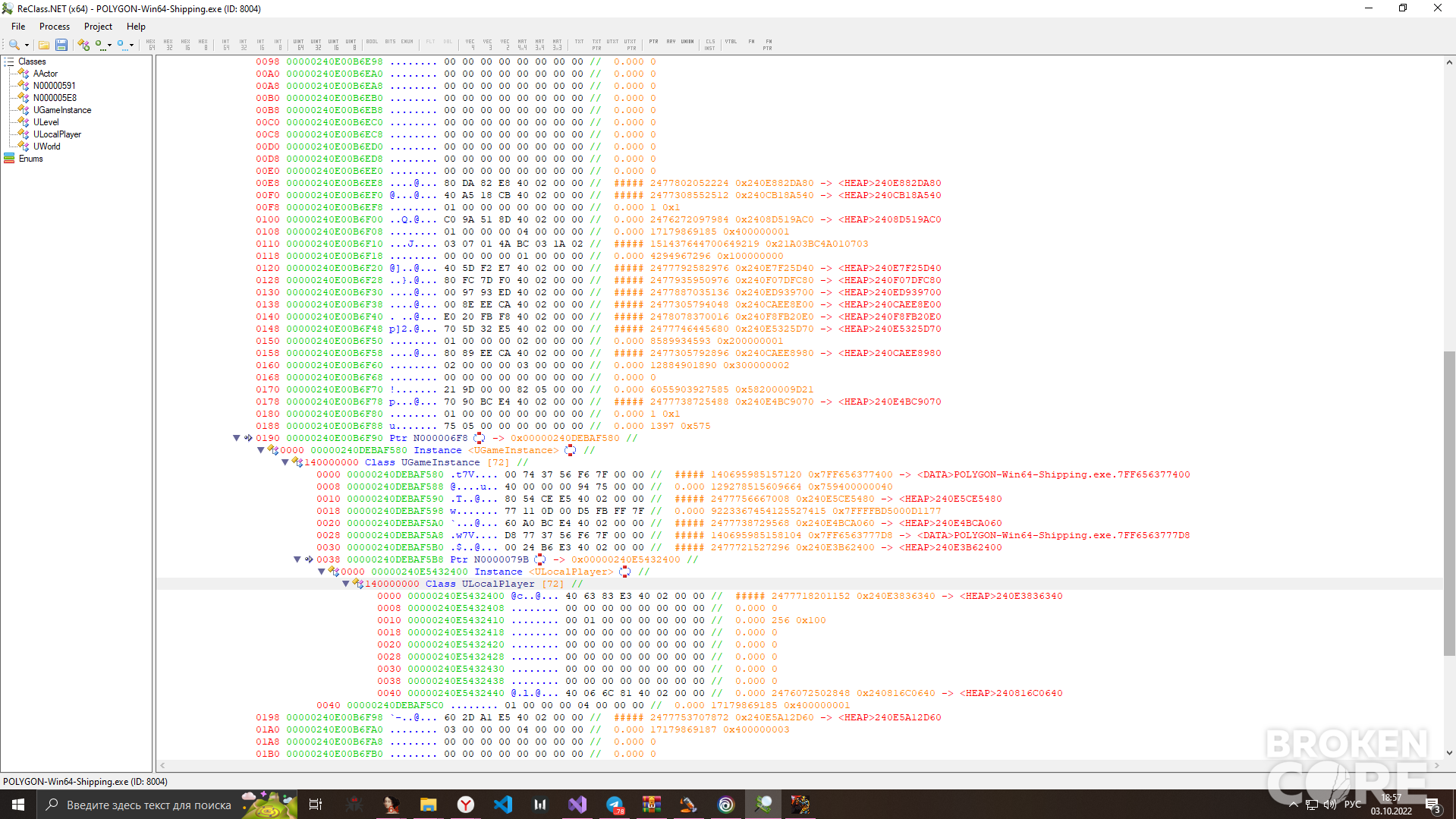Select the HEX 32 node type
This screenshot has width=1456, height=819.
pyautogui.click(x=168, y=46)
